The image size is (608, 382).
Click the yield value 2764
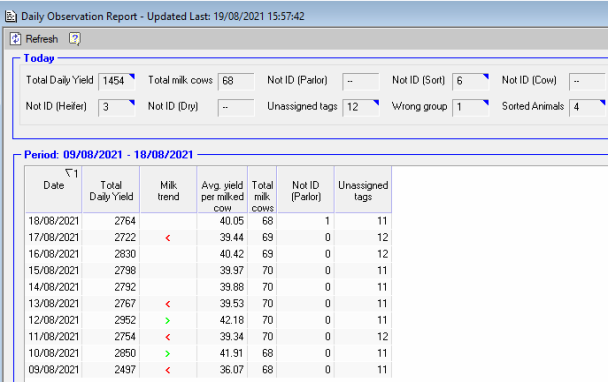pyautogui.click(x=125, y=221)
